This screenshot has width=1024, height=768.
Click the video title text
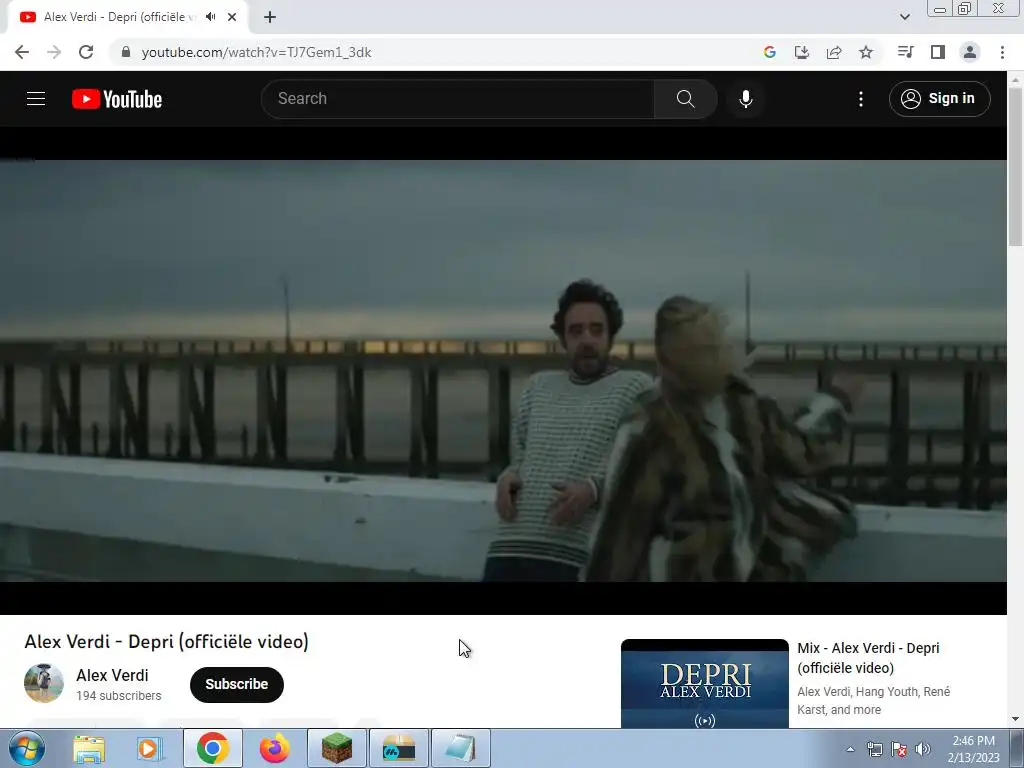[167, 641]
